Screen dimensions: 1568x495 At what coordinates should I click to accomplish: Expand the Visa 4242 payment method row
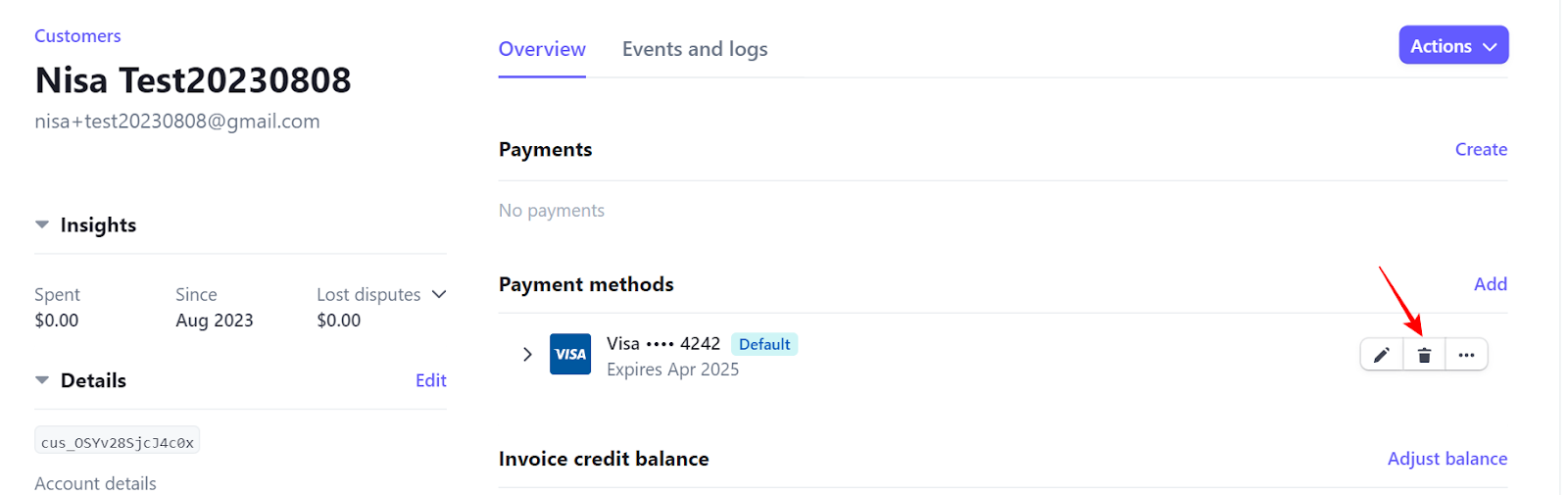pos(527,355)
